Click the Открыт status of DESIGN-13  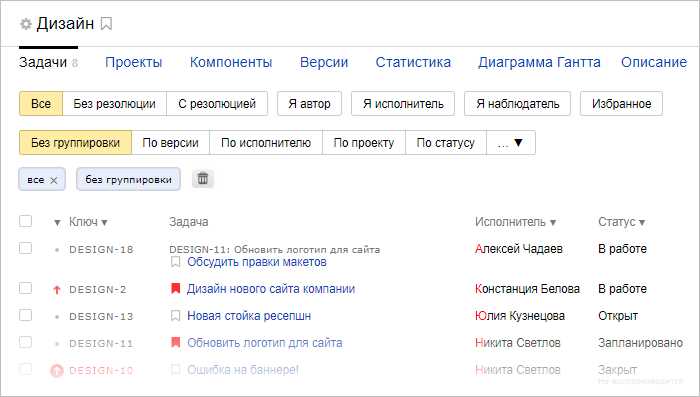[x=618, y=316]
